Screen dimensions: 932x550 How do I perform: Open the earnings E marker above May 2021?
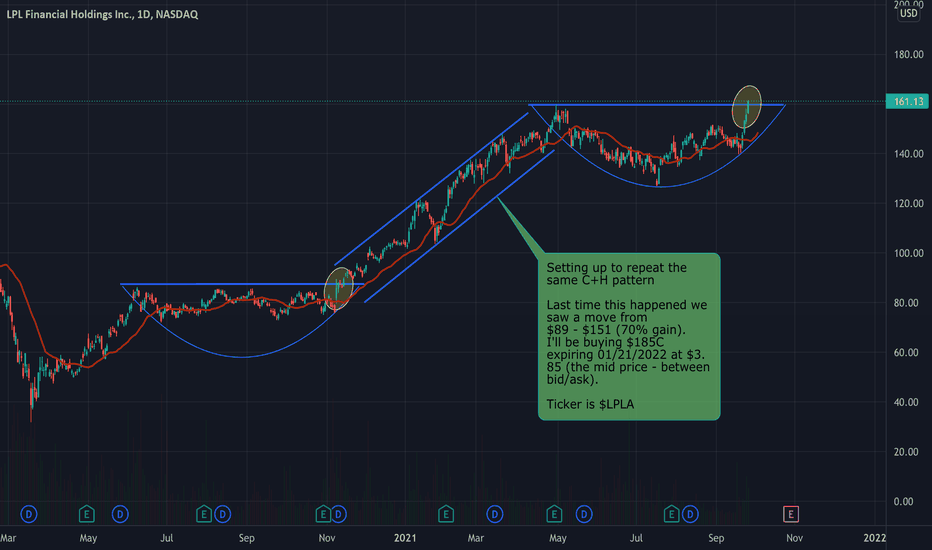click(554, 514)
